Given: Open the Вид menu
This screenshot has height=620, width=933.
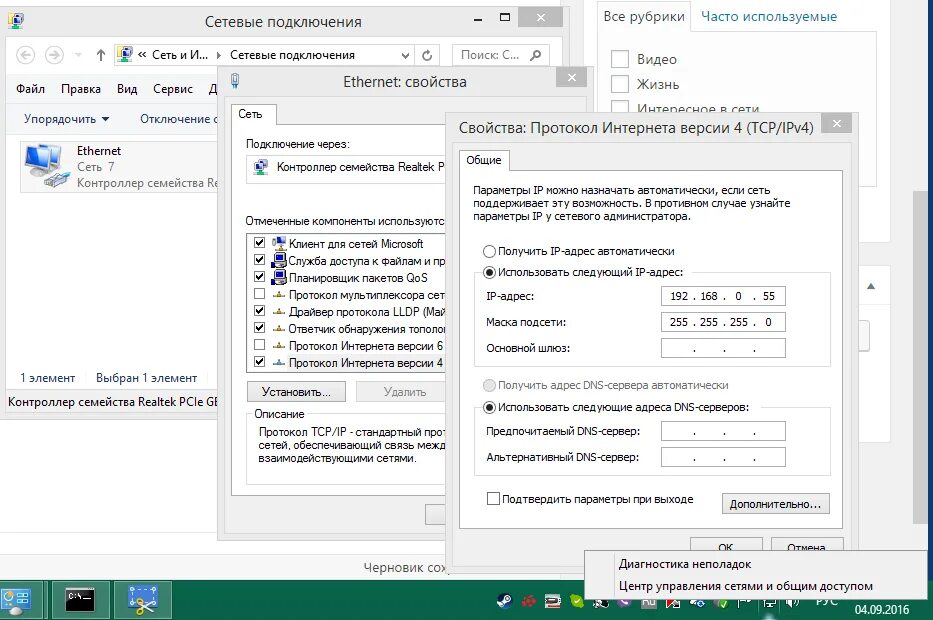Looking at the screenshot, I should (127, 89).
